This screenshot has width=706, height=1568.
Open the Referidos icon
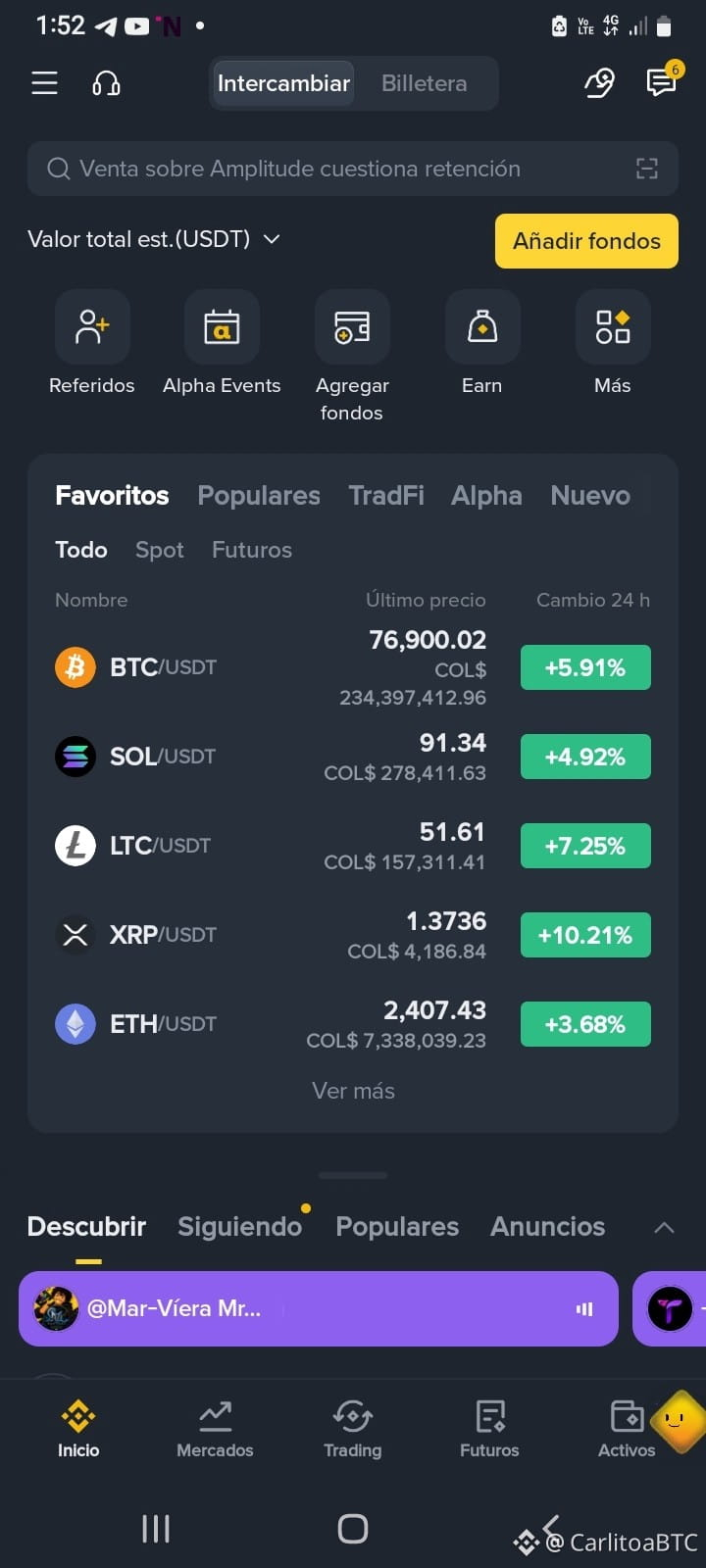point(92,326)
